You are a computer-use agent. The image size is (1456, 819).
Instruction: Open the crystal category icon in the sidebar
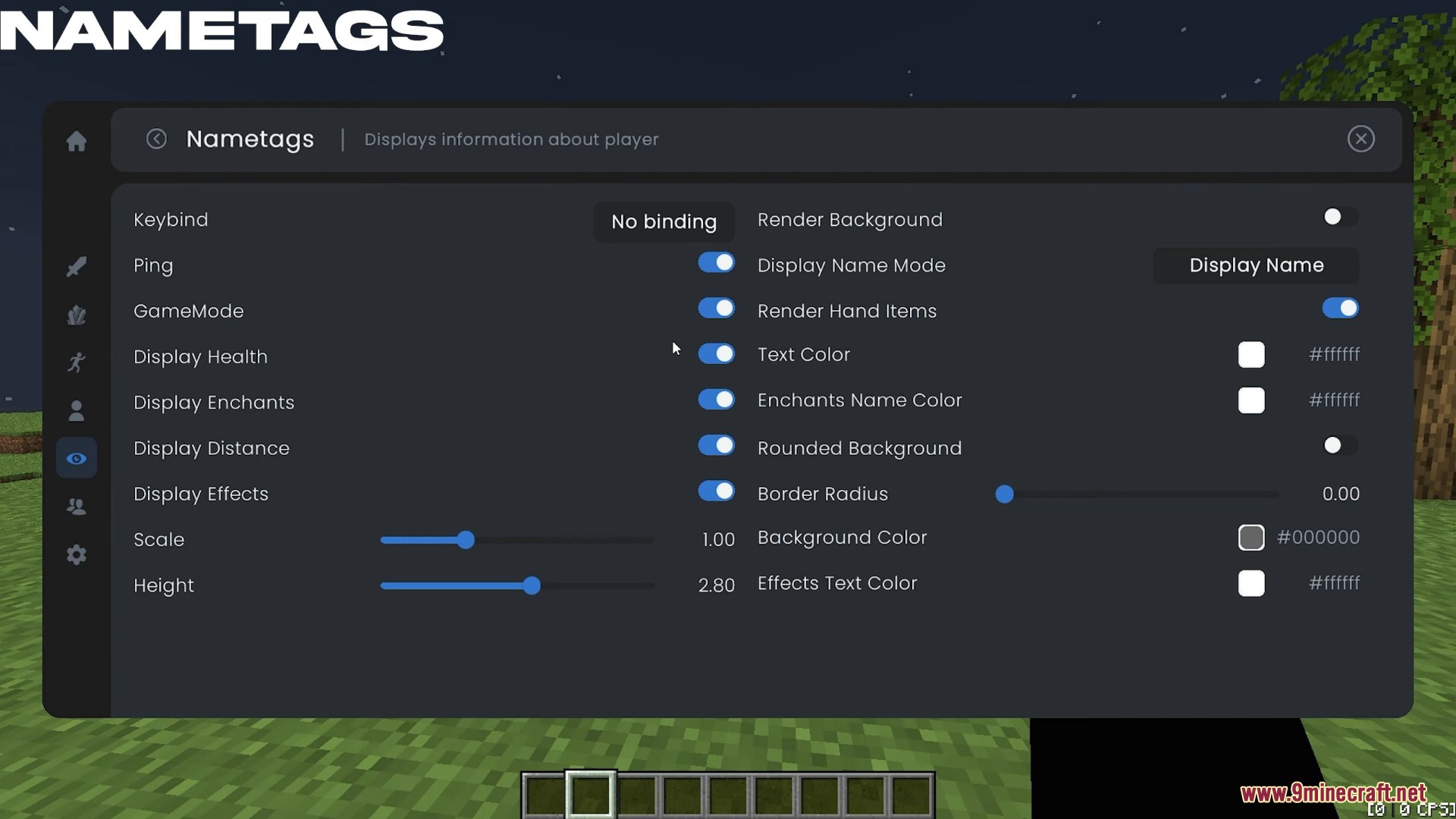(x=77, y=315)
